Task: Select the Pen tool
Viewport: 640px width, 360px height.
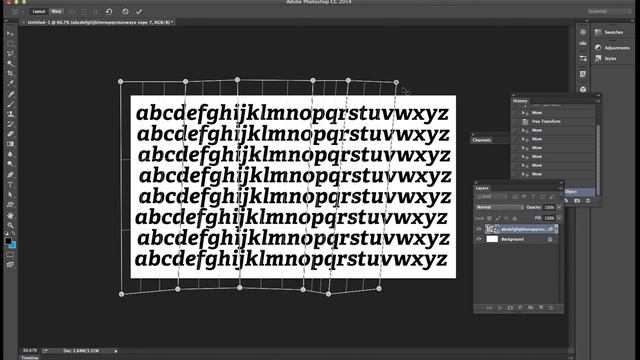Action: (11, 175)
